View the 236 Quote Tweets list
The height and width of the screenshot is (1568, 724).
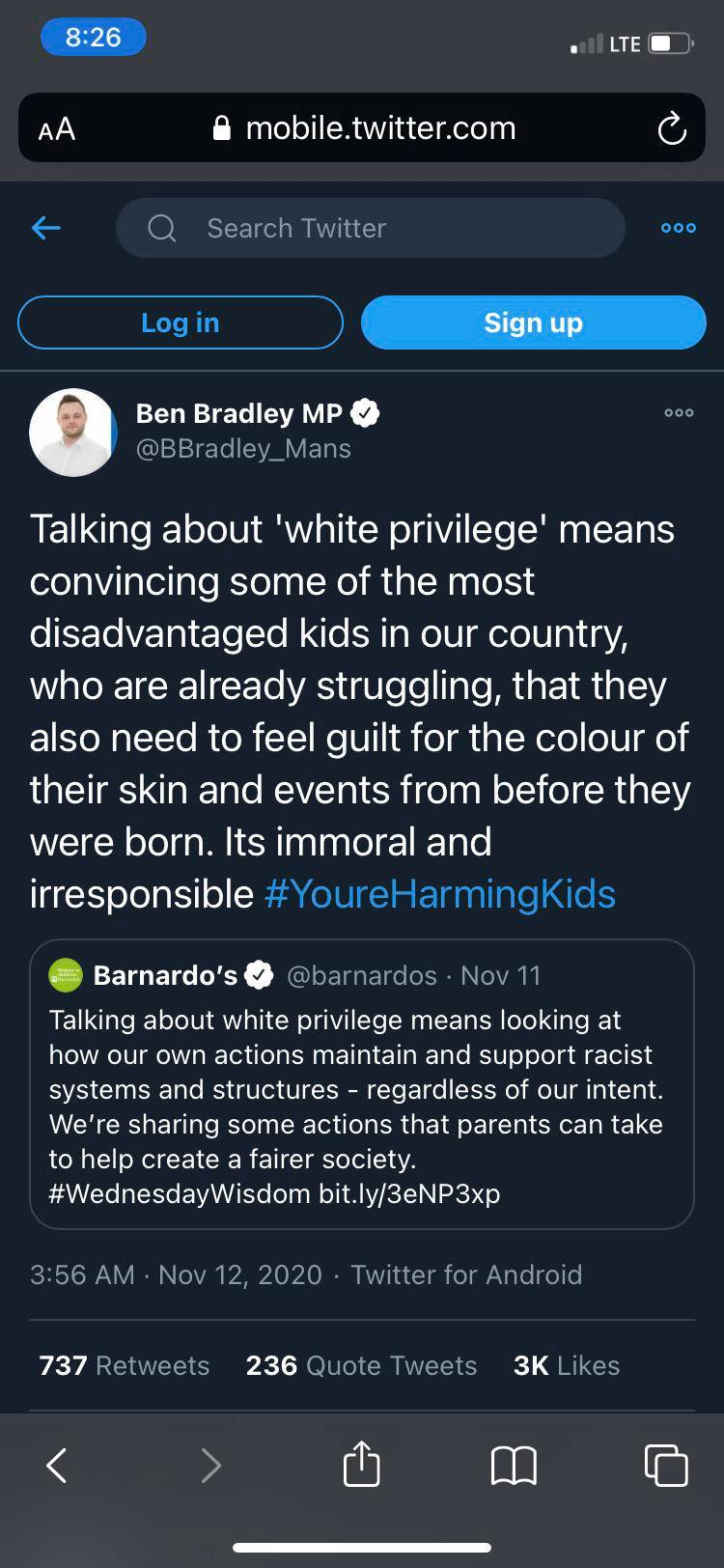(x=361, y=1365)
